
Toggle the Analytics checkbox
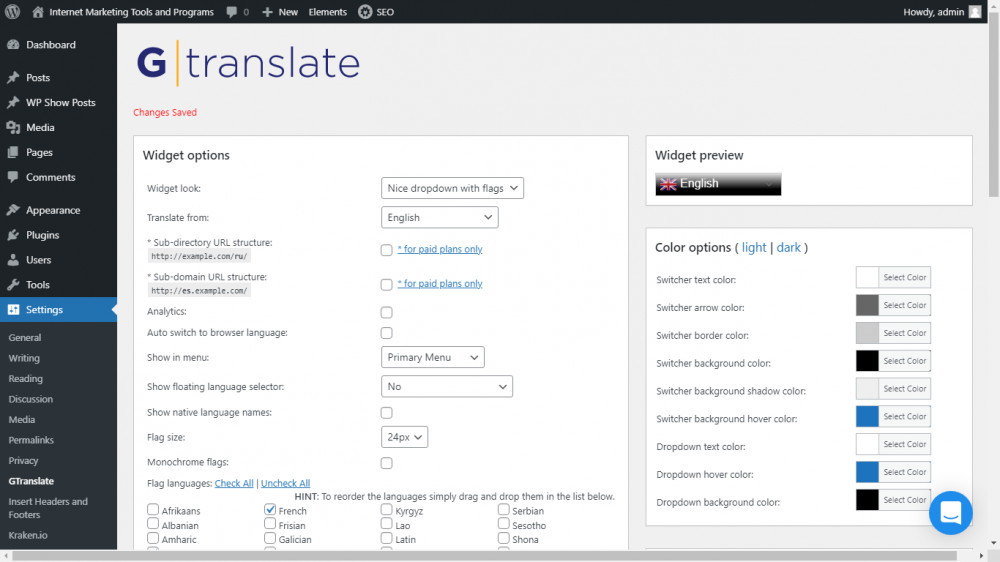386,312
